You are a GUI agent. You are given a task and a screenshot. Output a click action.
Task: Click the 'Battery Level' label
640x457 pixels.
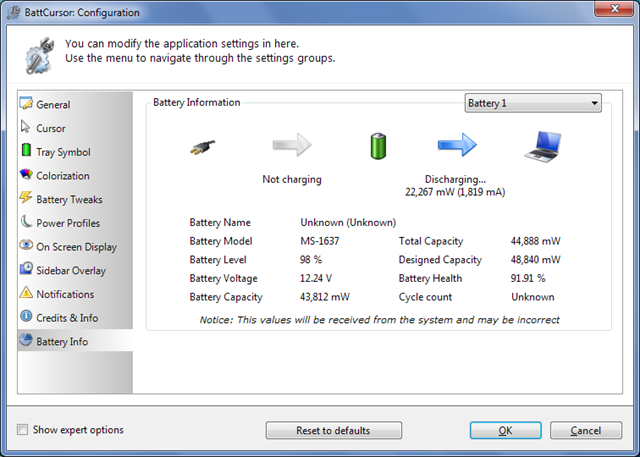coord(218,260)
